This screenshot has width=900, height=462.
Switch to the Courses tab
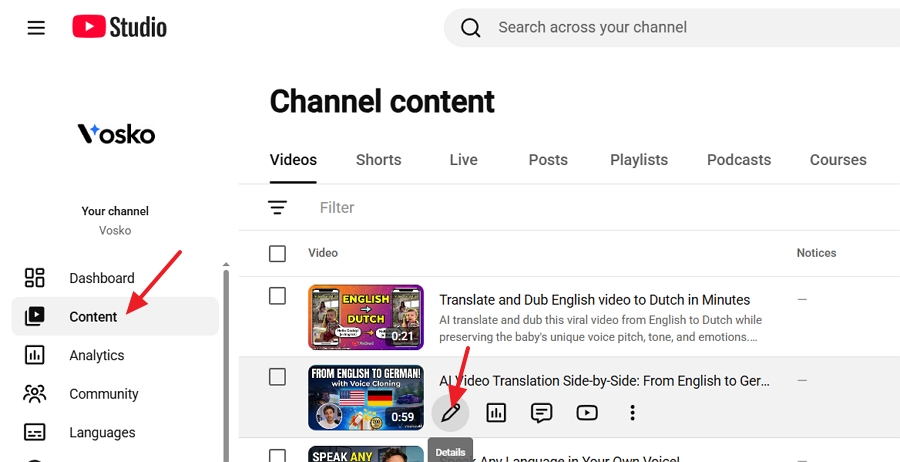pos(838,160)
